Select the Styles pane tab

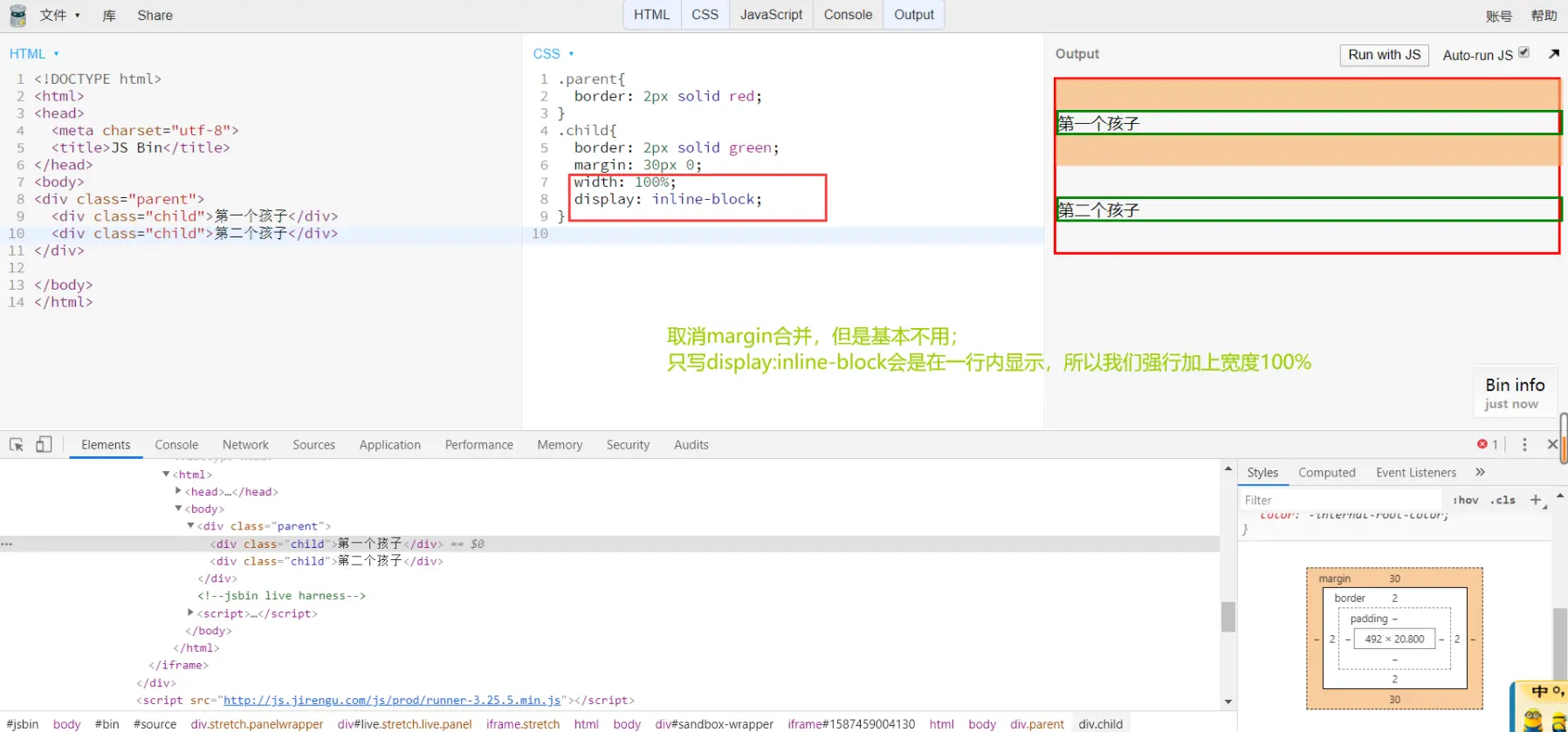1262,473
